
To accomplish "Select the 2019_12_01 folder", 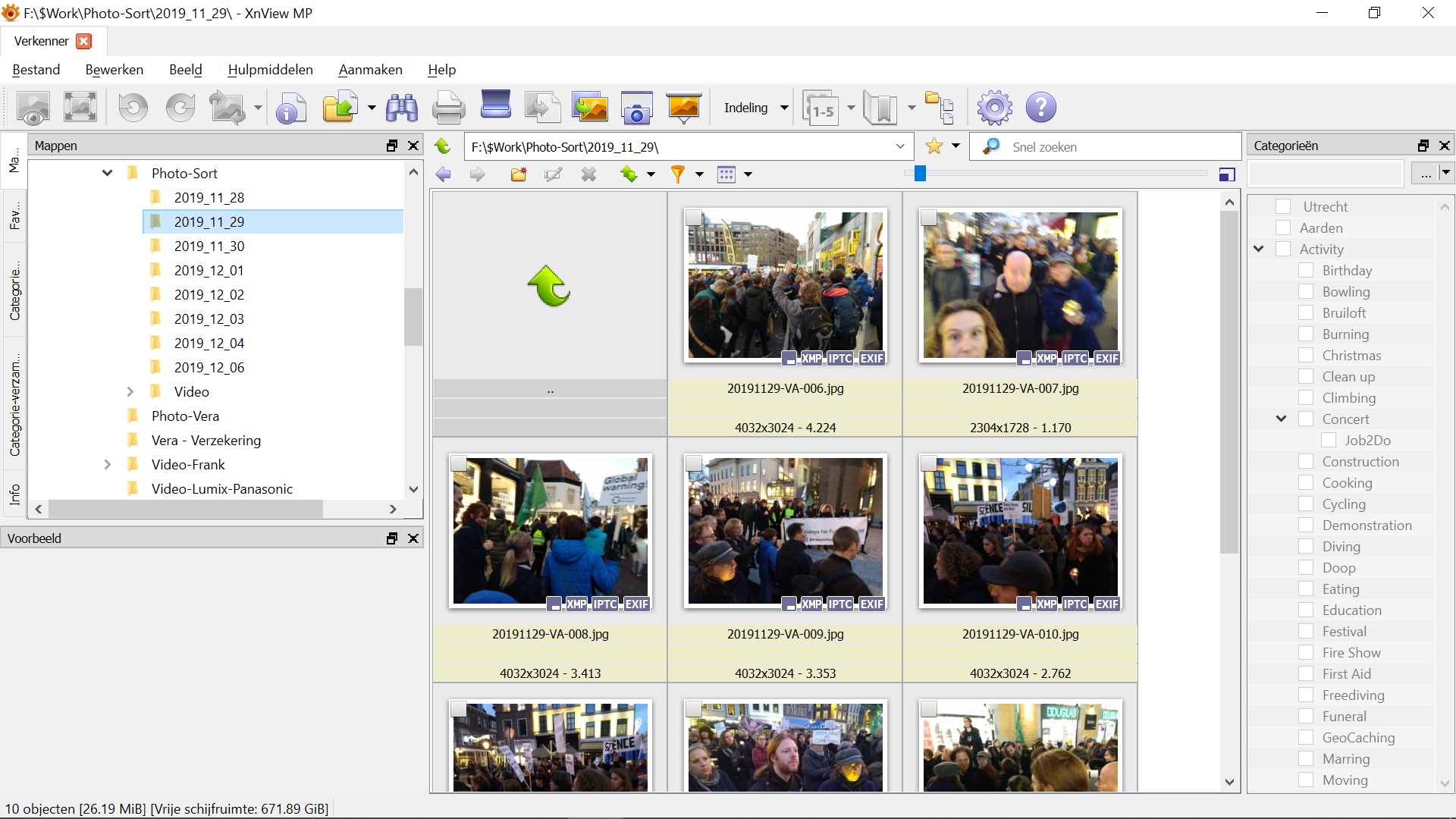I will click(x=209, y=270).
